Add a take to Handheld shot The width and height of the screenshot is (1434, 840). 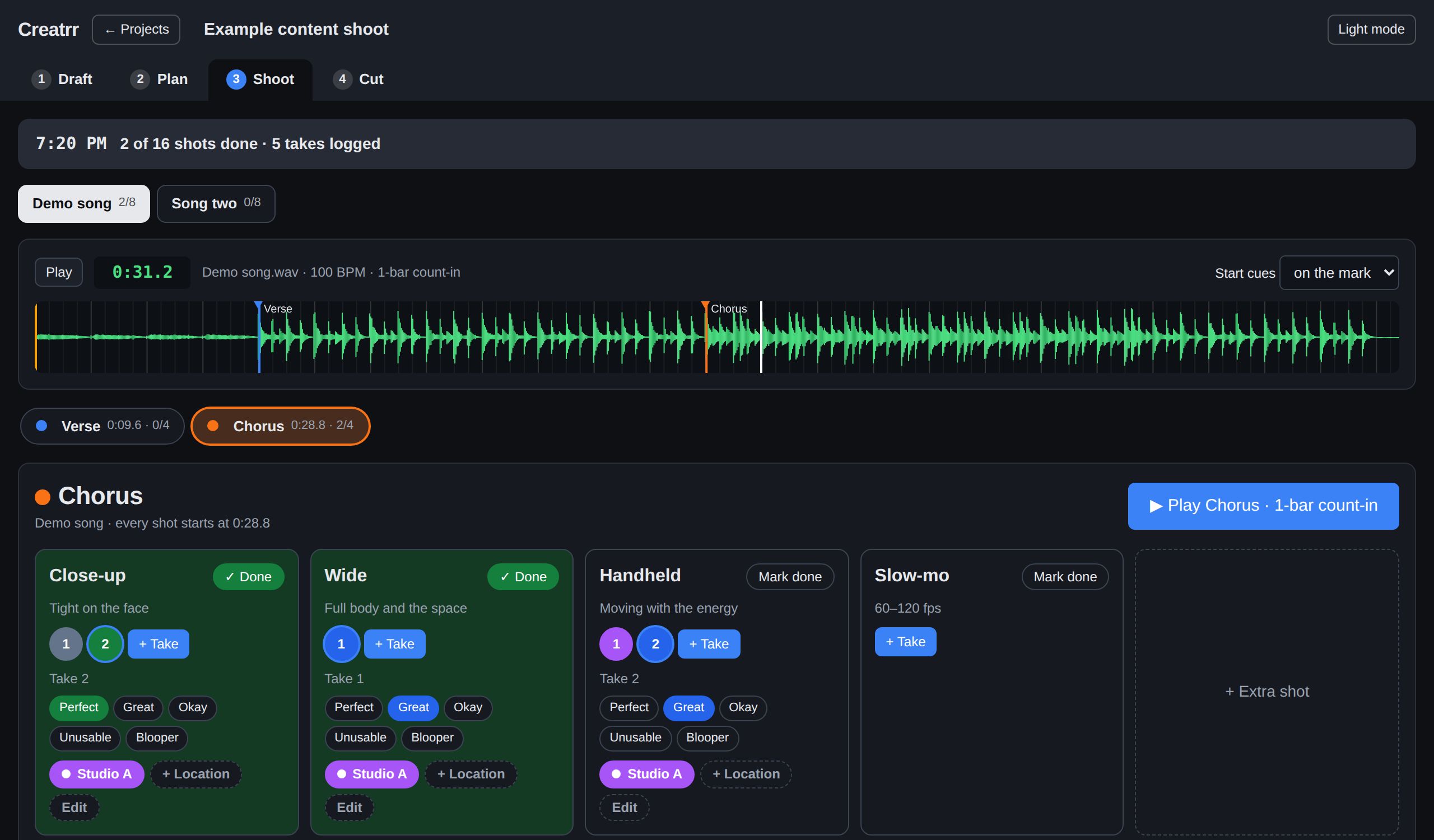[709, 644]
